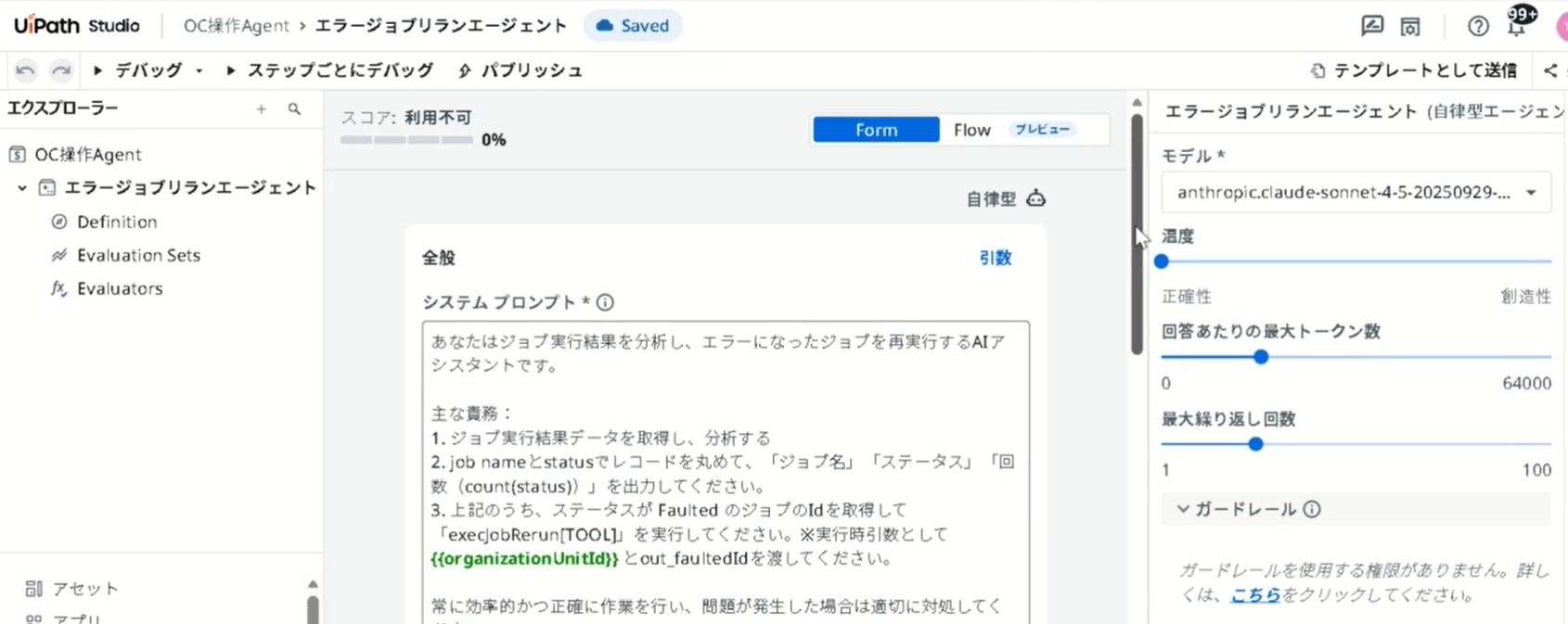Search the エクスプローラー panel
The height and width of the screenshot is (624, 1568).
(x=294, y=109)
